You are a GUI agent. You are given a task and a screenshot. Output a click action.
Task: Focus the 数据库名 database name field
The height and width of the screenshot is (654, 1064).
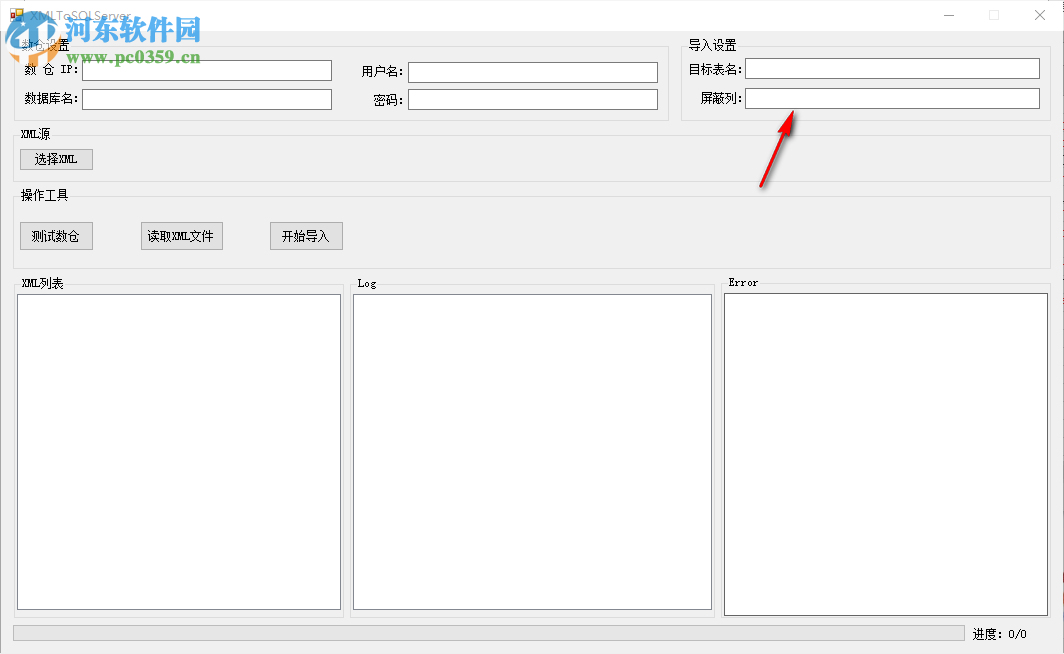tap(206, 99)
